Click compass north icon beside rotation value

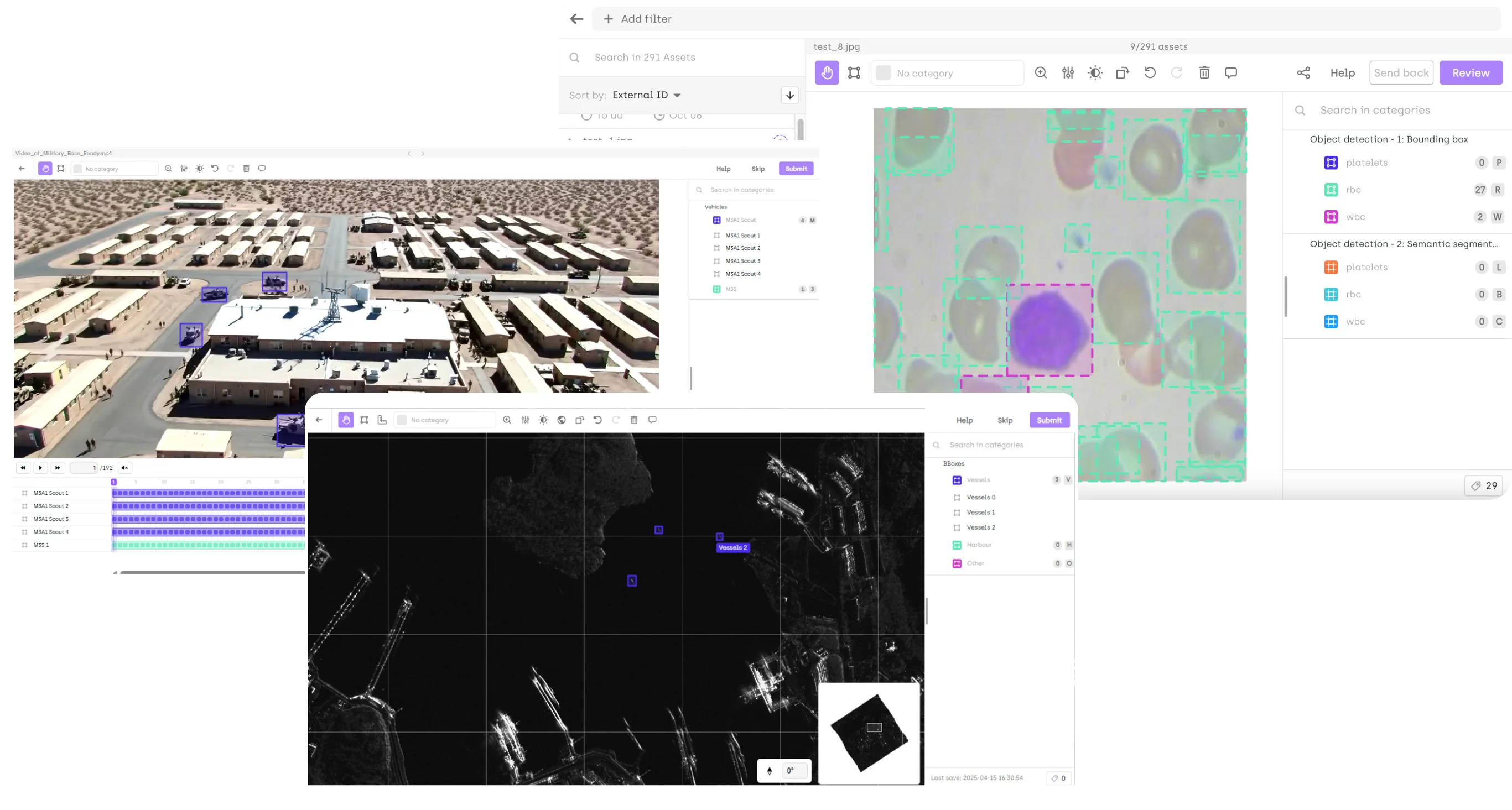[770, 771]
